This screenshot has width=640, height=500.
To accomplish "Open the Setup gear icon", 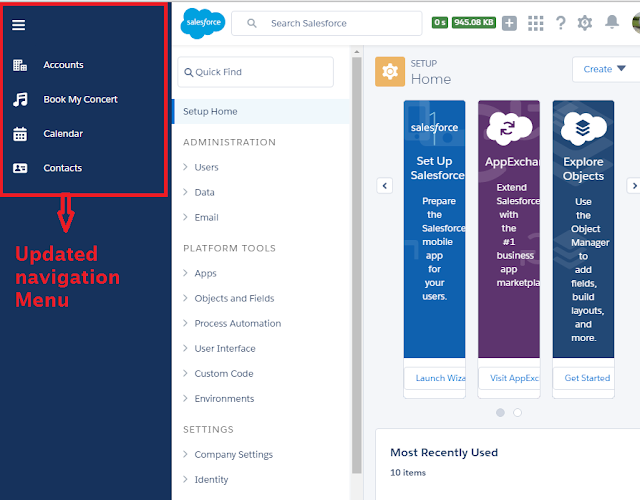I will [584, 23].
